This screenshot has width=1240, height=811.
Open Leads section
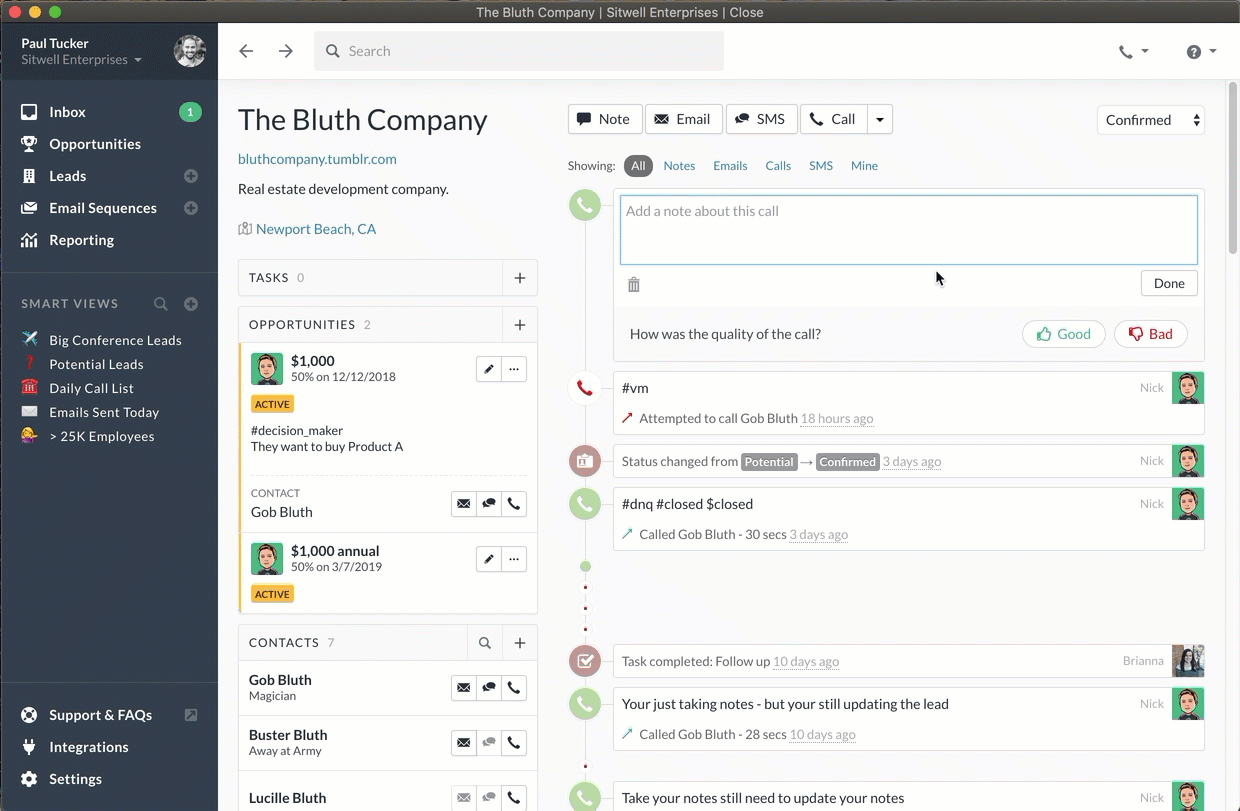pyautogui.click(x=68, y=176)
